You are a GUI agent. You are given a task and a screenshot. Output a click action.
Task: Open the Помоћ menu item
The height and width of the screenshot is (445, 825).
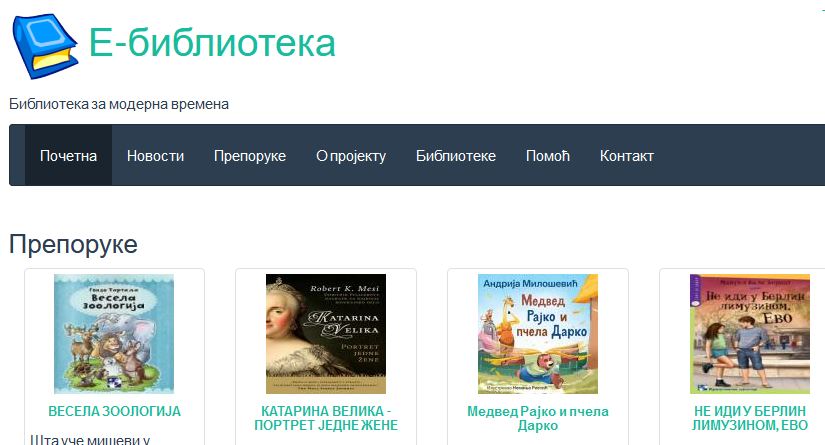(548, 156)
